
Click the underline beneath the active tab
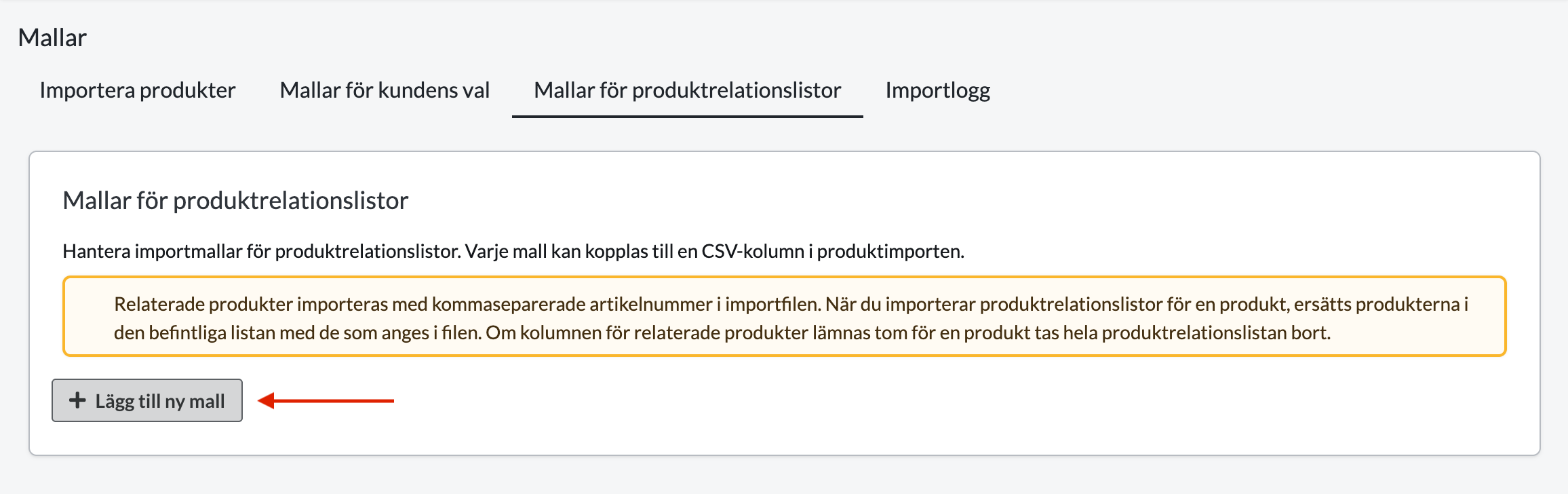pos(687,117)
